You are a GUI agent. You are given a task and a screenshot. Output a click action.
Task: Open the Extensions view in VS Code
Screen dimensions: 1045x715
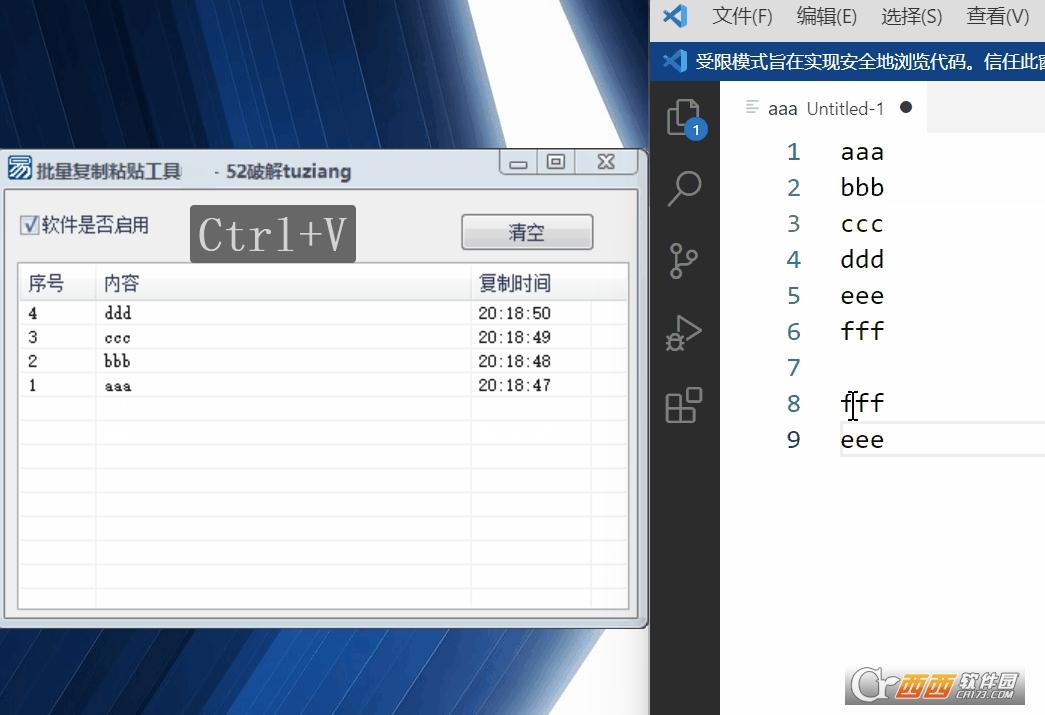[684, 405]
